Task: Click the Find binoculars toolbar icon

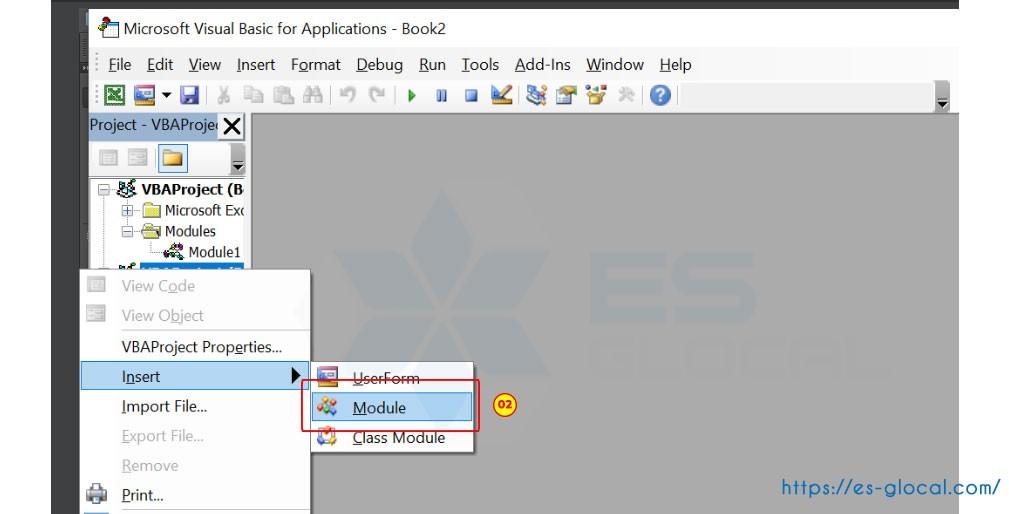Action: point(313,95)
